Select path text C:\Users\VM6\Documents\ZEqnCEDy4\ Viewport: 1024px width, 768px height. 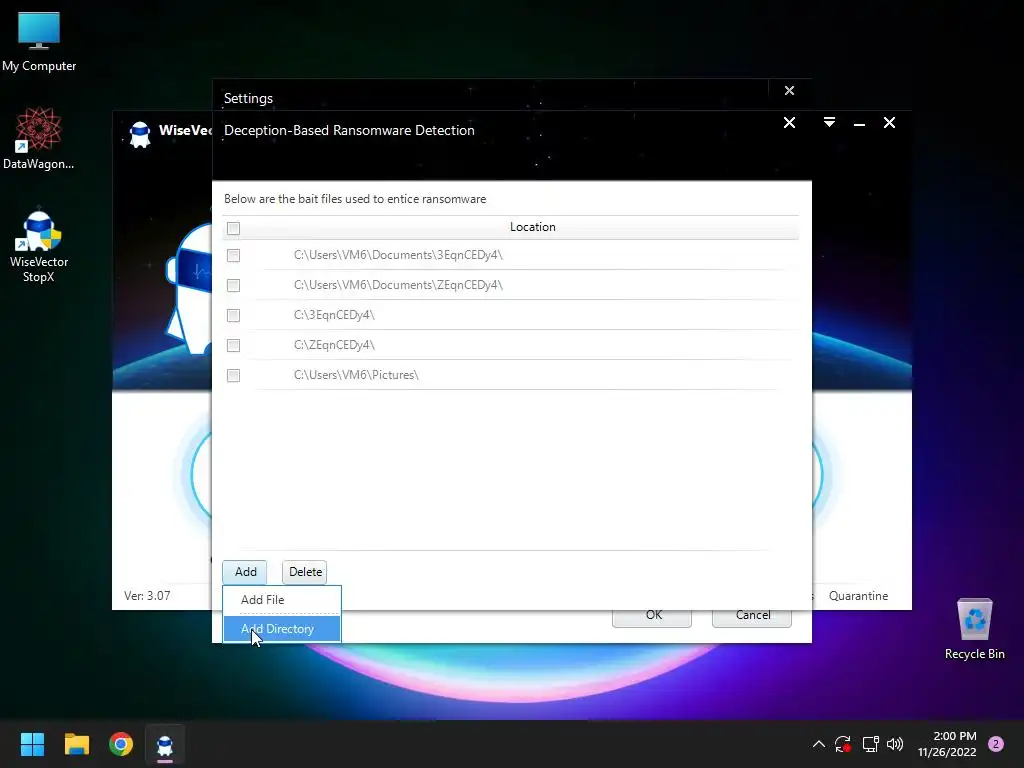click(x=398, y=285)
